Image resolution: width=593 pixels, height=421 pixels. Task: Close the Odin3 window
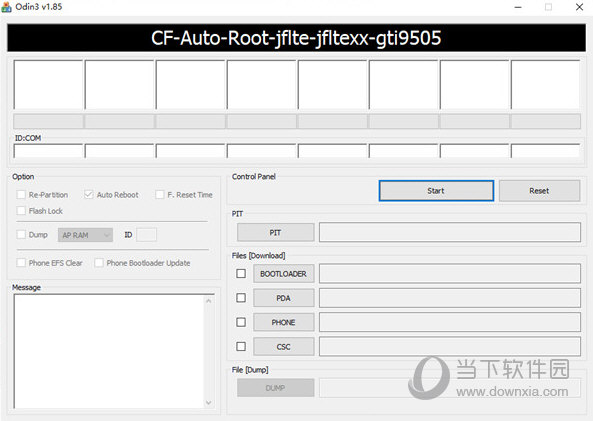coord(579,7)
